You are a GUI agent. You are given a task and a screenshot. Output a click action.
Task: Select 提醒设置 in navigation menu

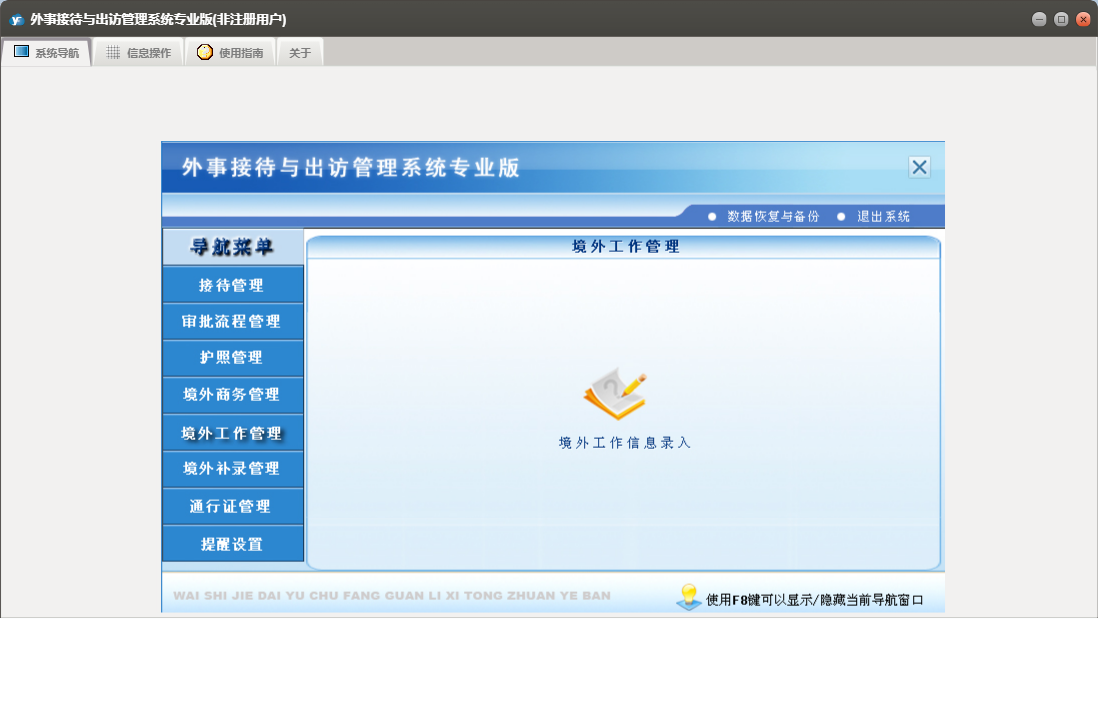(x=232, y=544)
